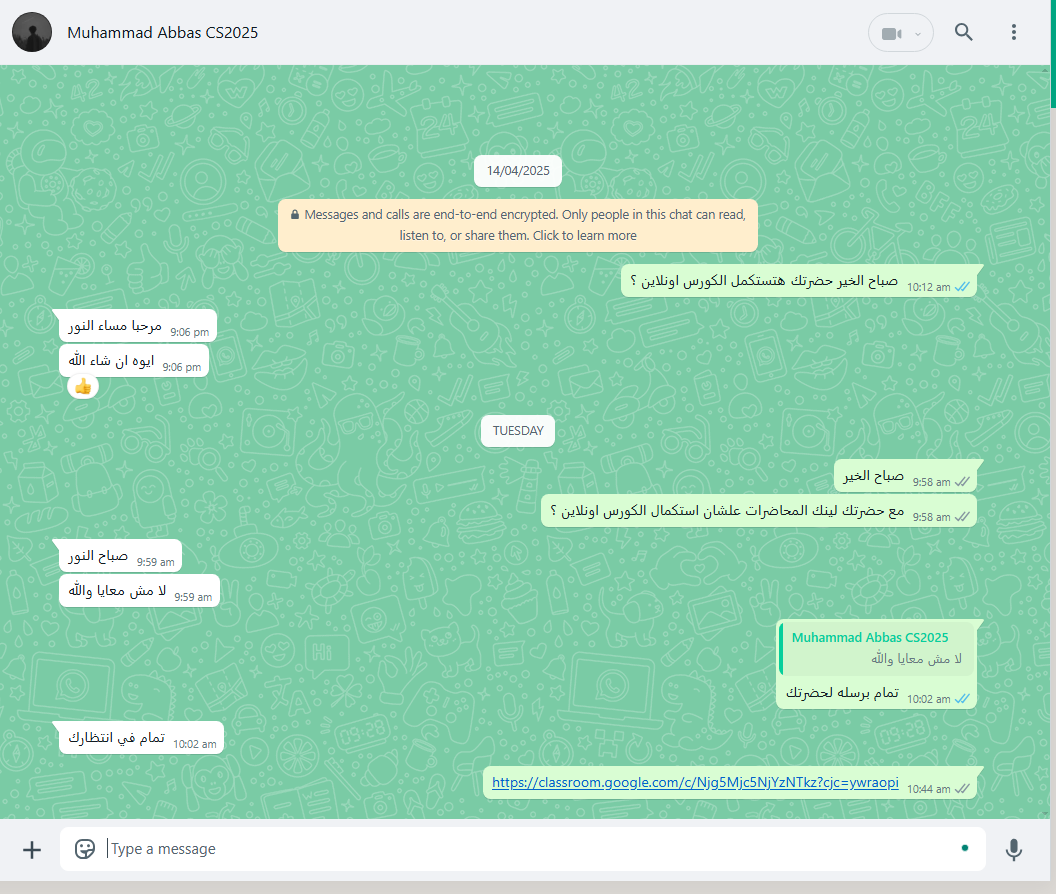Click the contact name Muhammad Abbas CS2025
This screenshot has width=1056, height=894.
[x=162, y=32]
